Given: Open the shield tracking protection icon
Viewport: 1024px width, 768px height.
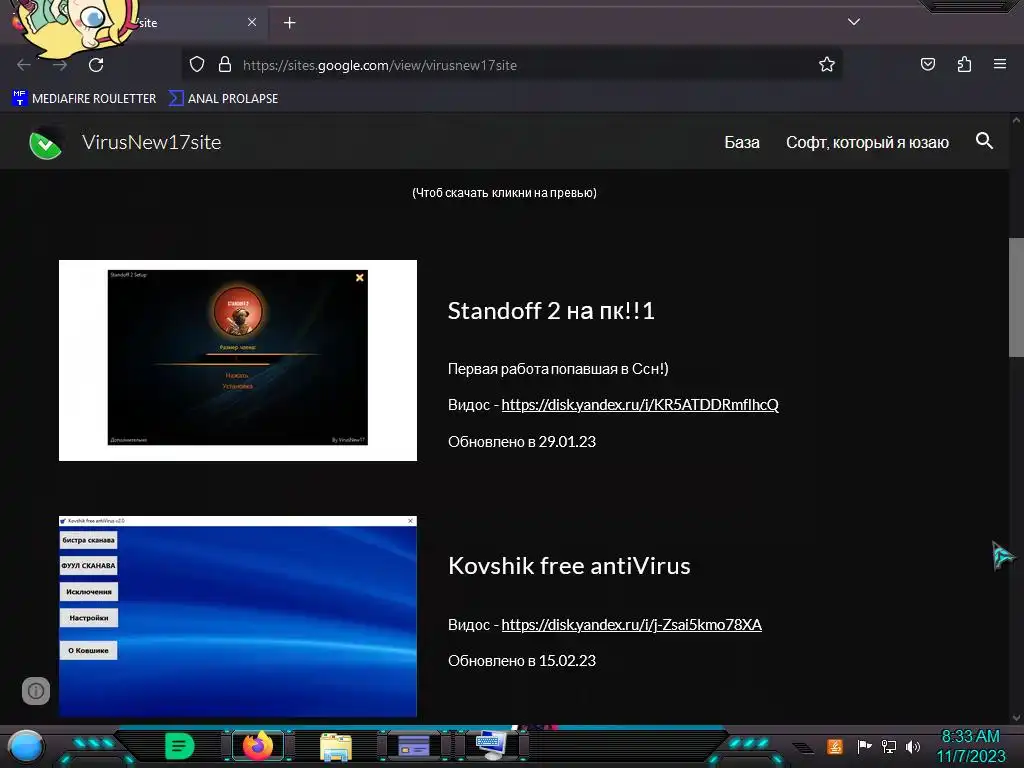Looking at the screenshot, I should (197, 65).
